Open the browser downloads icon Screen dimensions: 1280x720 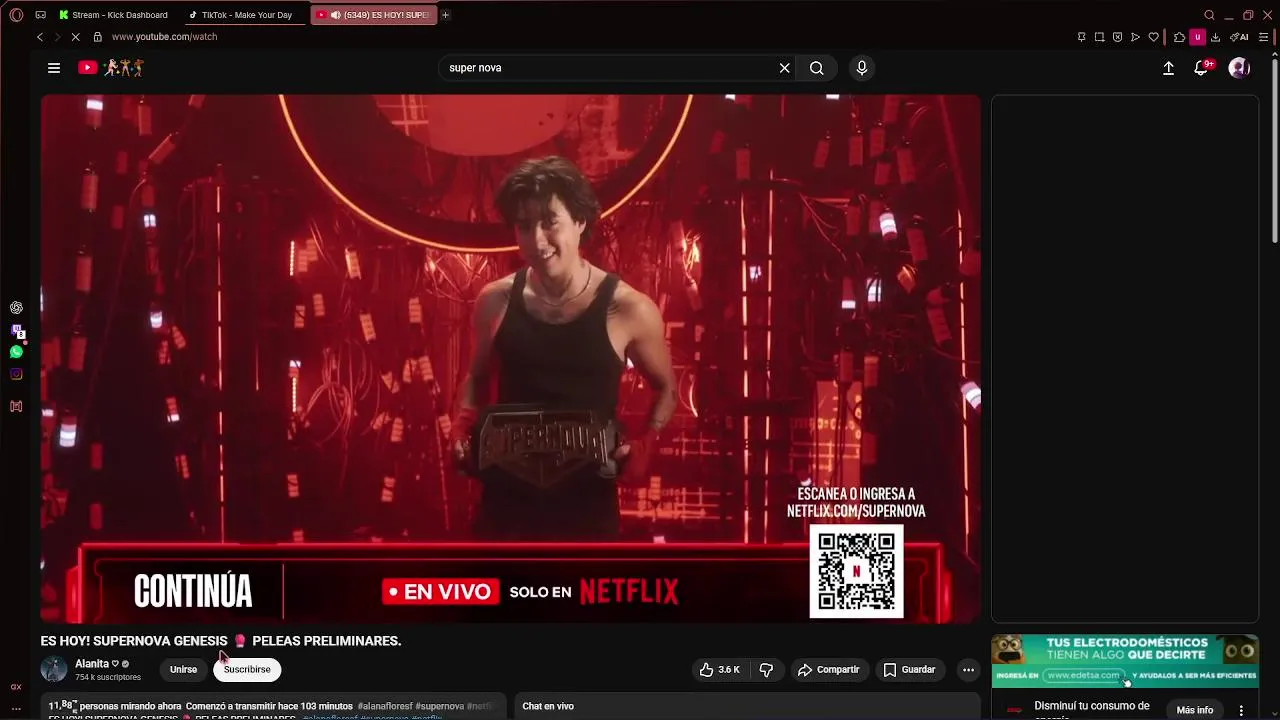(x=1215, y=37)
